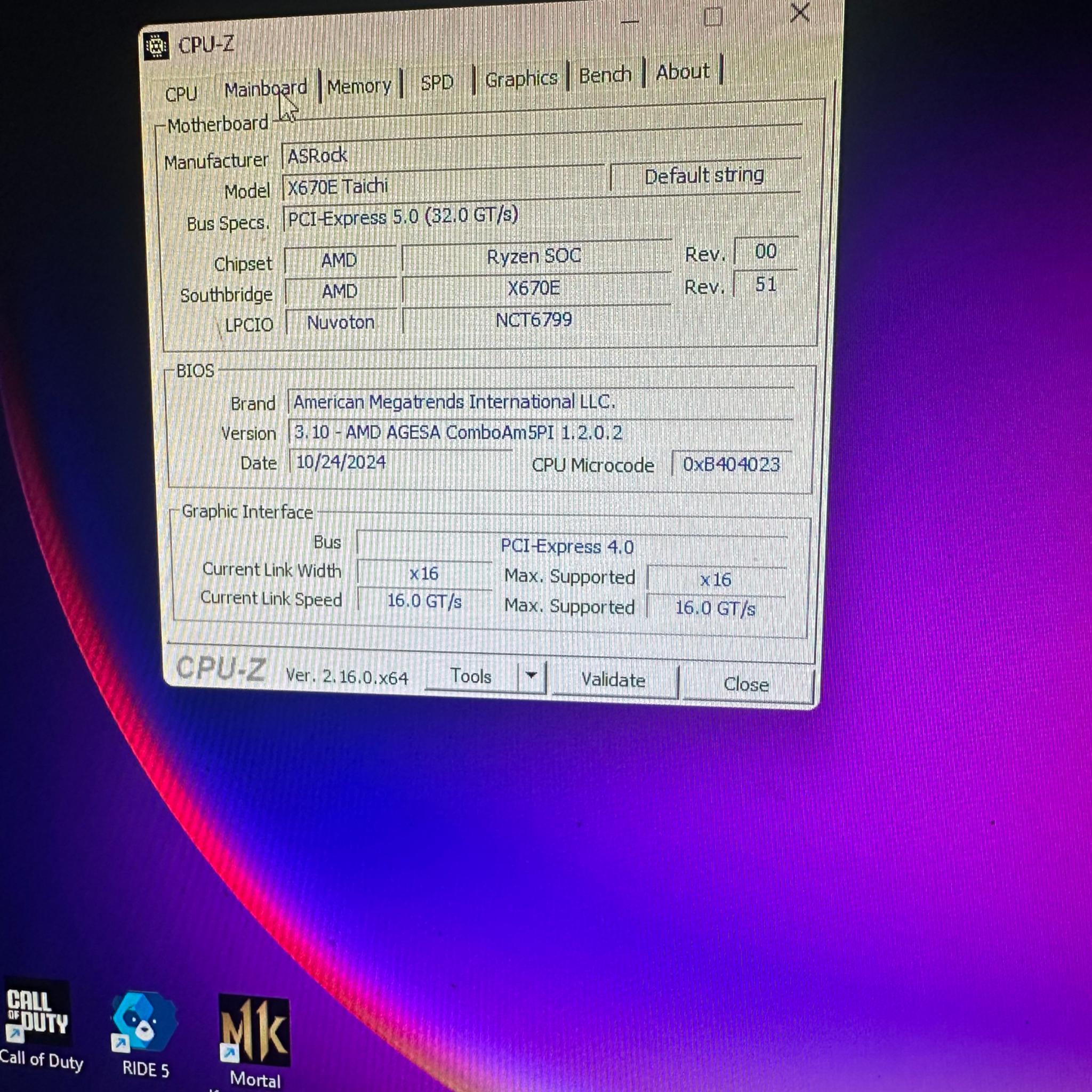Viewport: 1092px width, 1092px height.
Task: Open the About tab
Action: click(x=682, y=72)
